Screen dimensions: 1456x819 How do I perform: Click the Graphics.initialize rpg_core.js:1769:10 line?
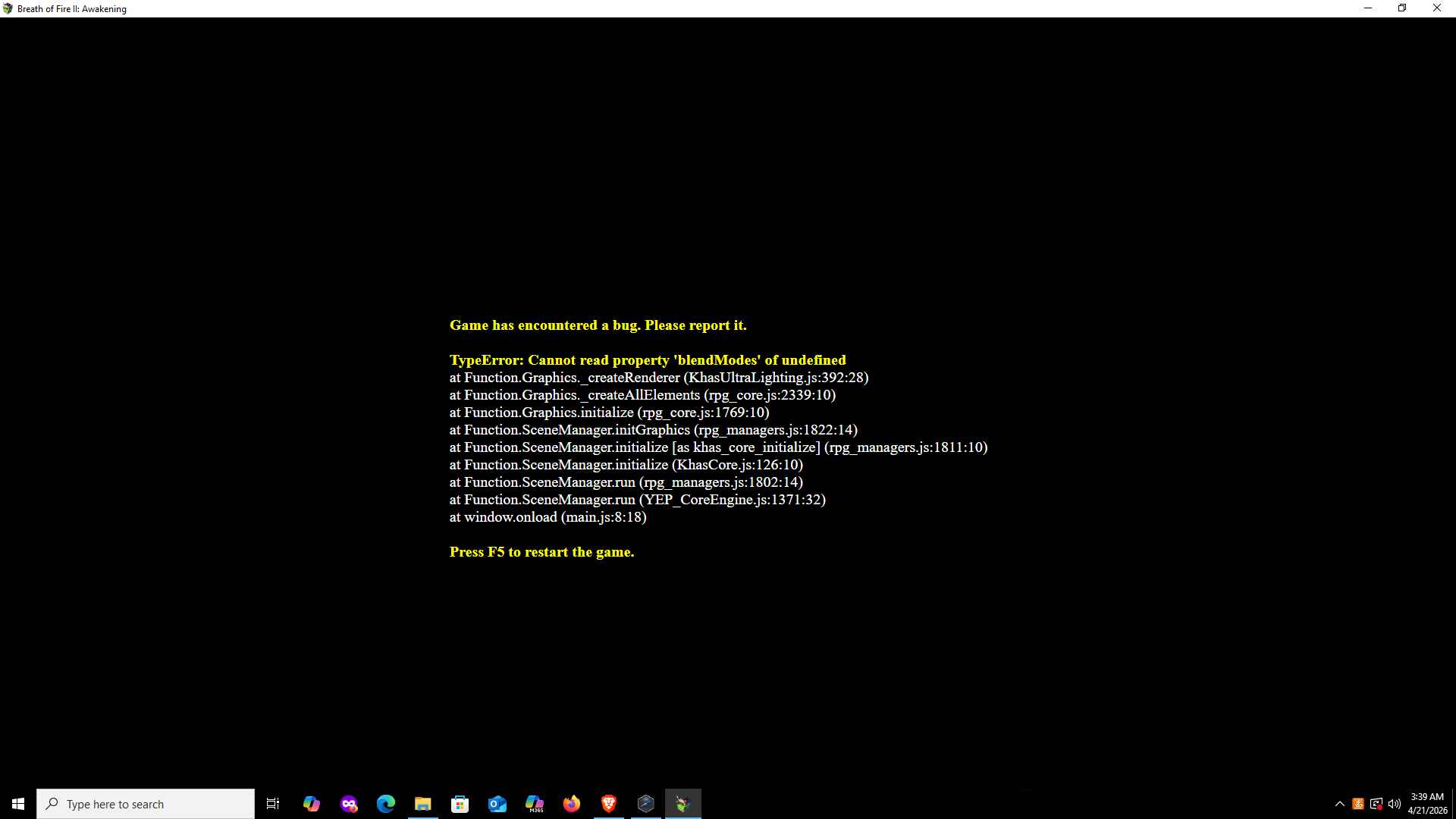[x=610, y=413]
